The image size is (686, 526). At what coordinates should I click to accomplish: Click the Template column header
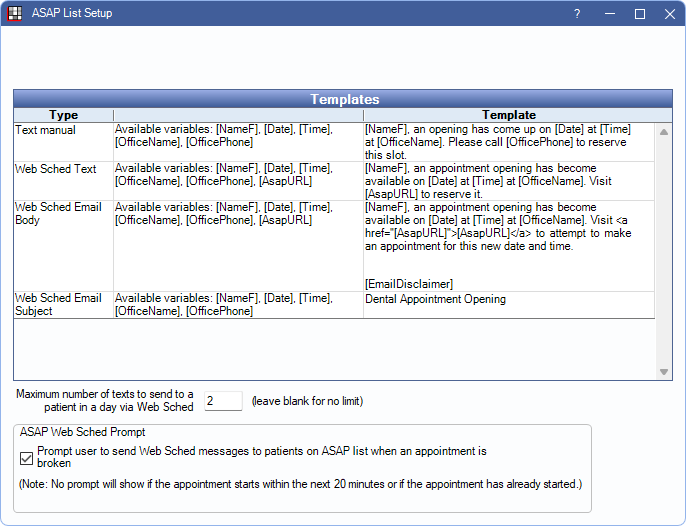(x=509, y=115)
